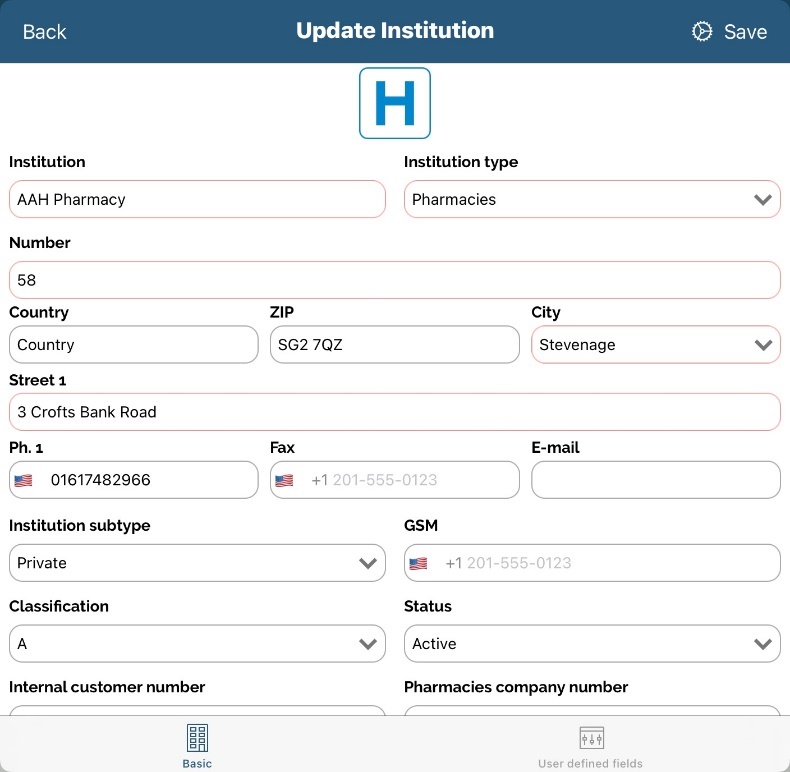Expand the City dropdown showing Stevenage
Viewport: 790px width, 772px height.
[x=655, y=345]
